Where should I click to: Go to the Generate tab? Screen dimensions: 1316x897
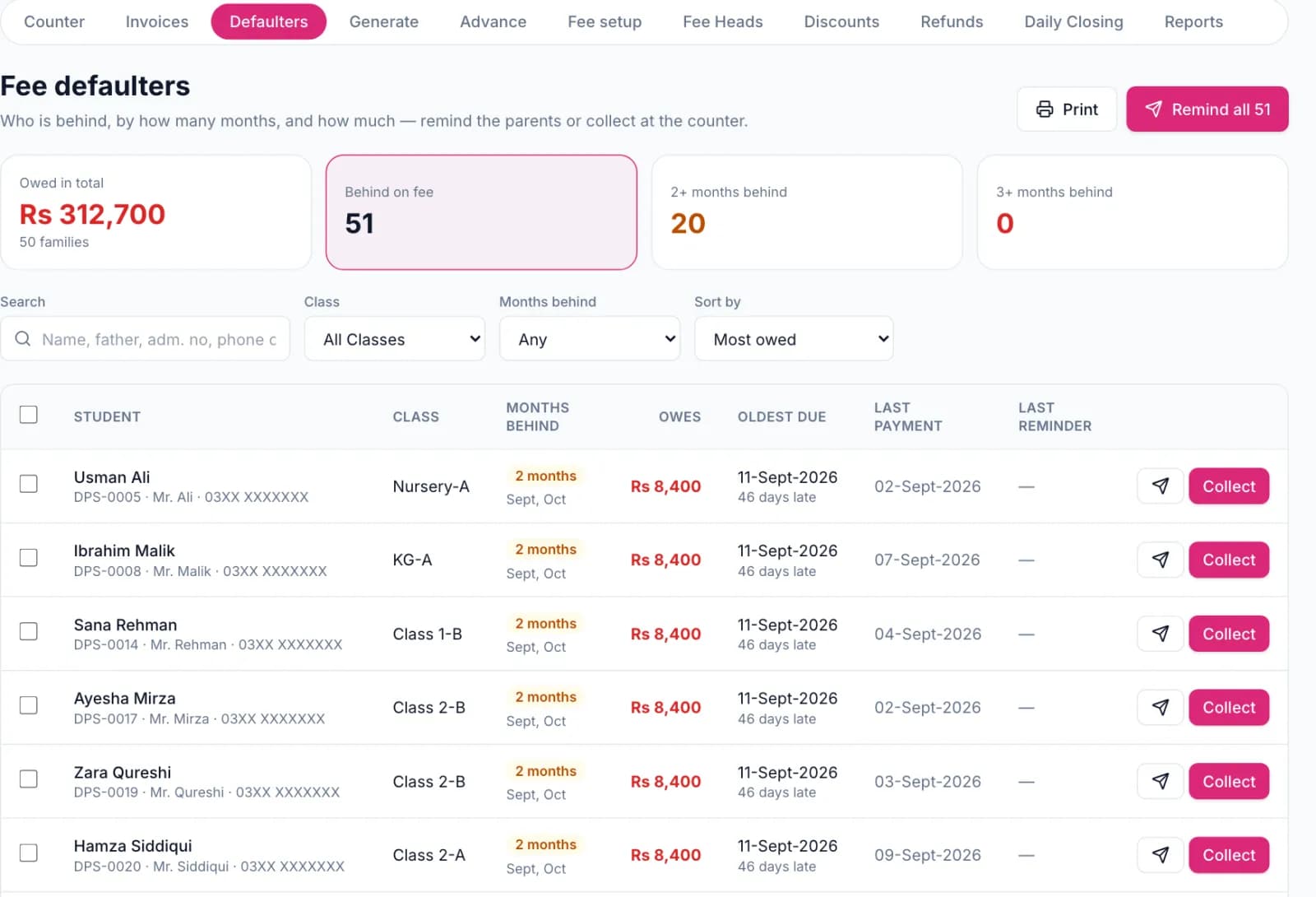(384, 22)
